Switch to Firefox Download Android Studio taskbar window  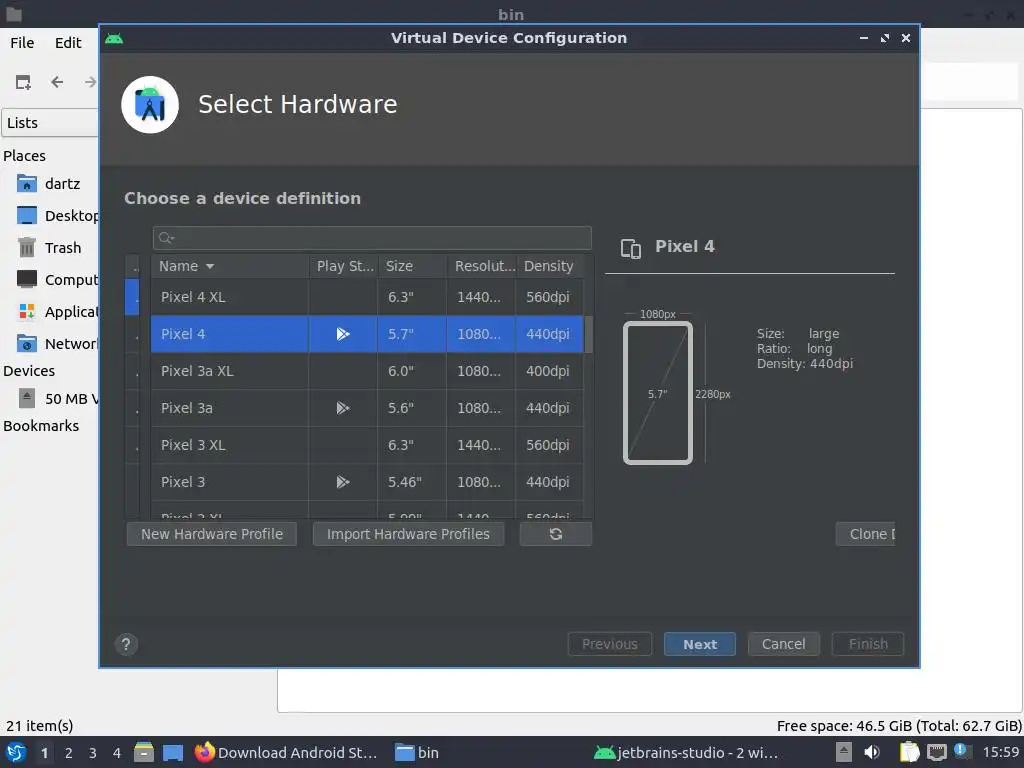point(286,752)
